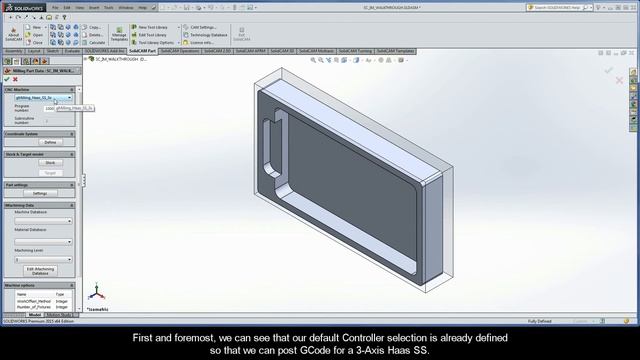640x360 pixels.
Task: Select the Number_of_Fixtures option row
Action: [44, 307]
